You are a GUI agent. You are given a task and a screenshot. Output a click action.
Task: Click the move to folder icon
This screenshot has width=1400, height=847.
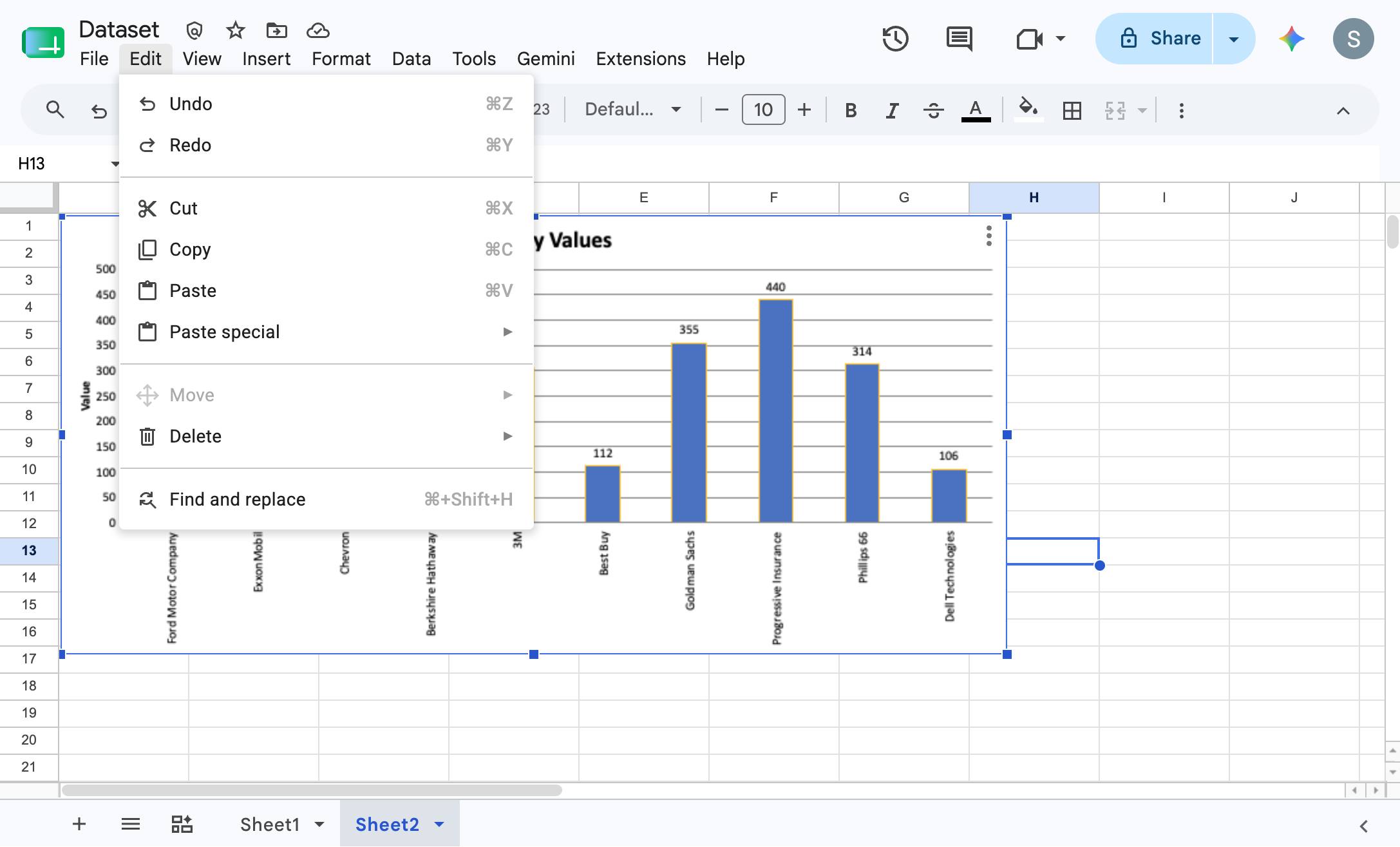tap(276, 30)
